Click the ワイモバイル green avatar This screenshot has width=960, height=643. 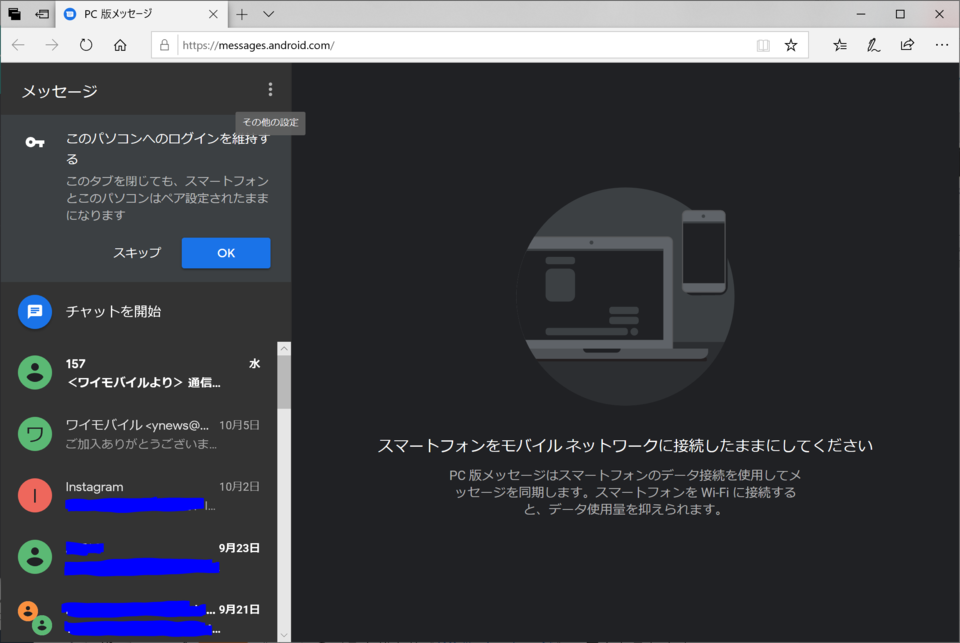pos(35,434)
